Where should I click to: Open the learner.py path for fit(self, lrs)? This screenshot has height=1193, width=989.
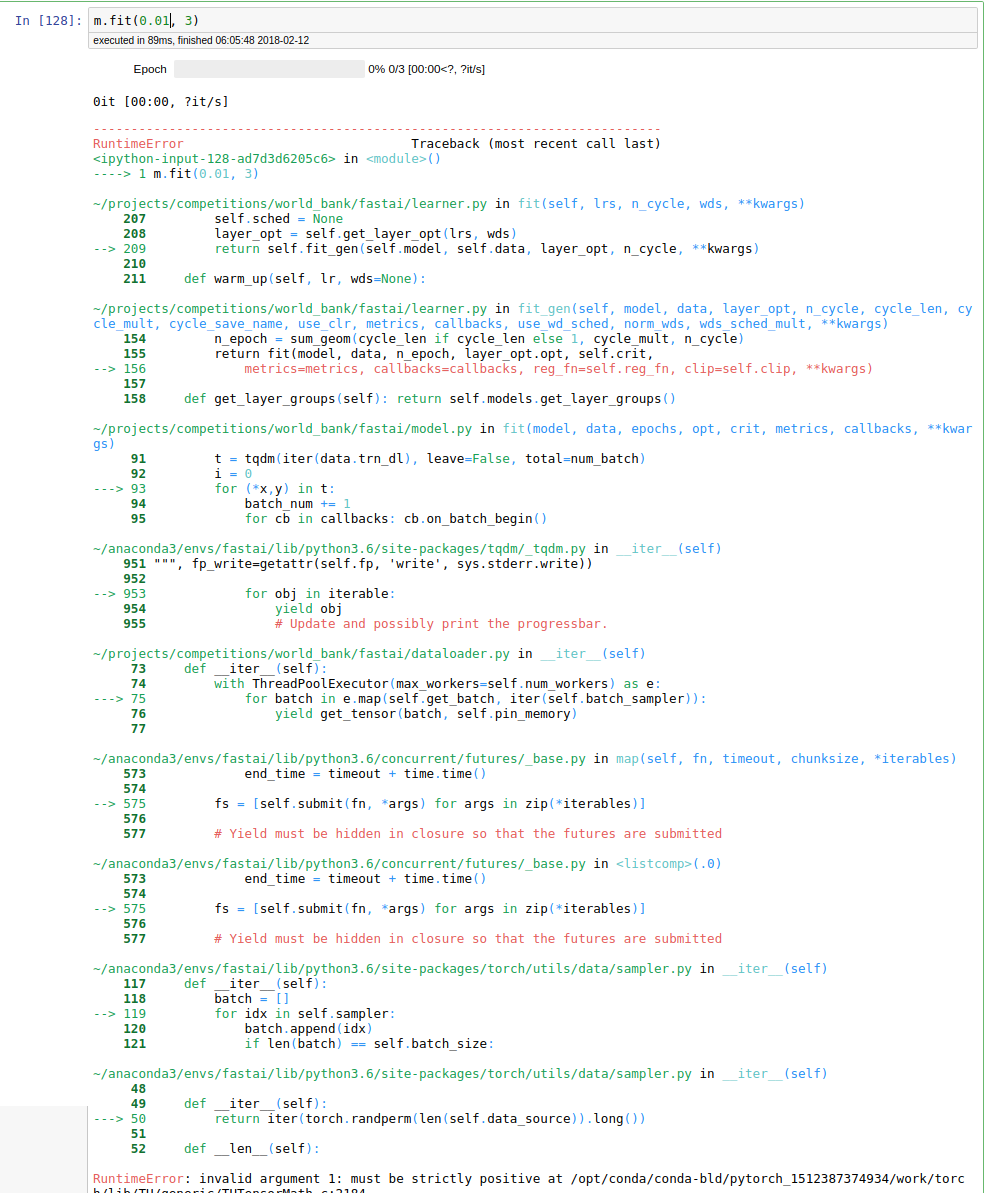[x=290, y=204]
